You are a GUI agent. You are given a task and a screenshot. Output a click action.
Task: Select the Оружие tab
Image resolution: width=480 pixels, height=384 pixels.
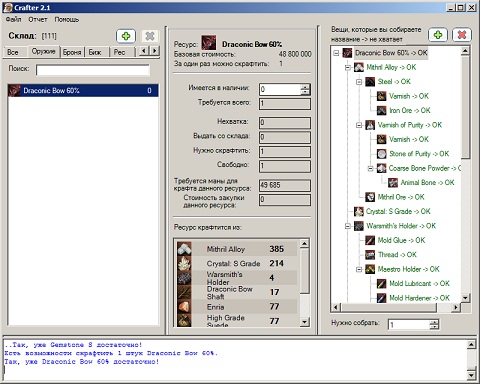(43, 51)
